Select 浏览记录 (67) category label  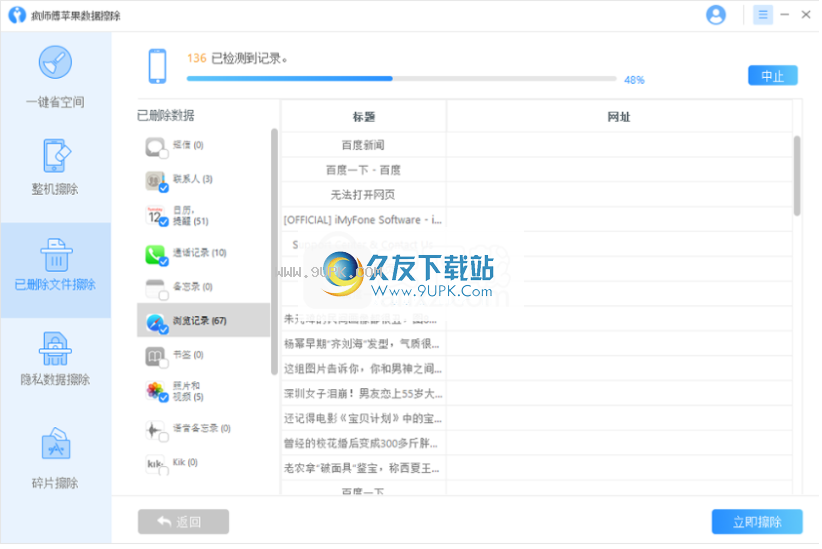200,322
